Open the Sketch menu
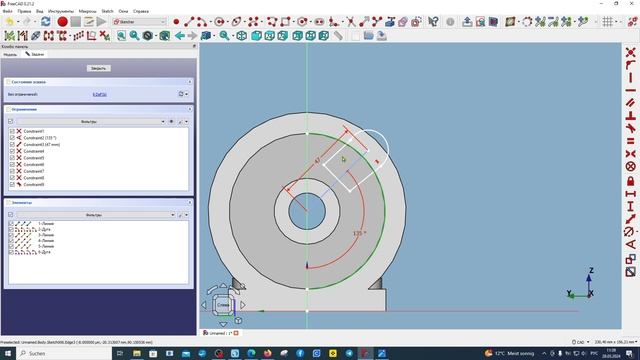The image size is (640, 360). 107,11
